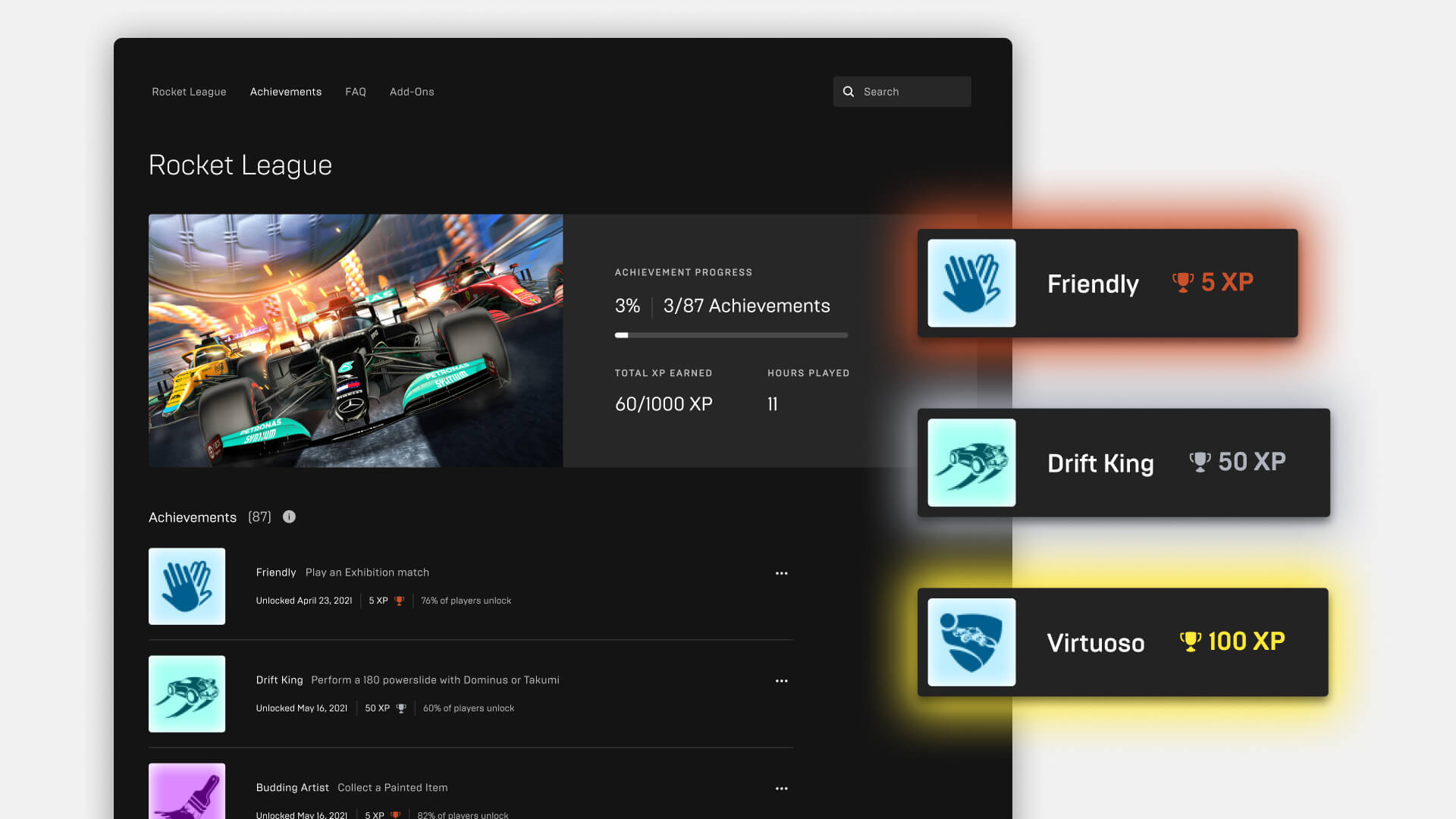Toggle Virtuoso achievement notification highlight
Image resolution: width=1456 pixels, height=819 pixels.
tap(1122, 641)
